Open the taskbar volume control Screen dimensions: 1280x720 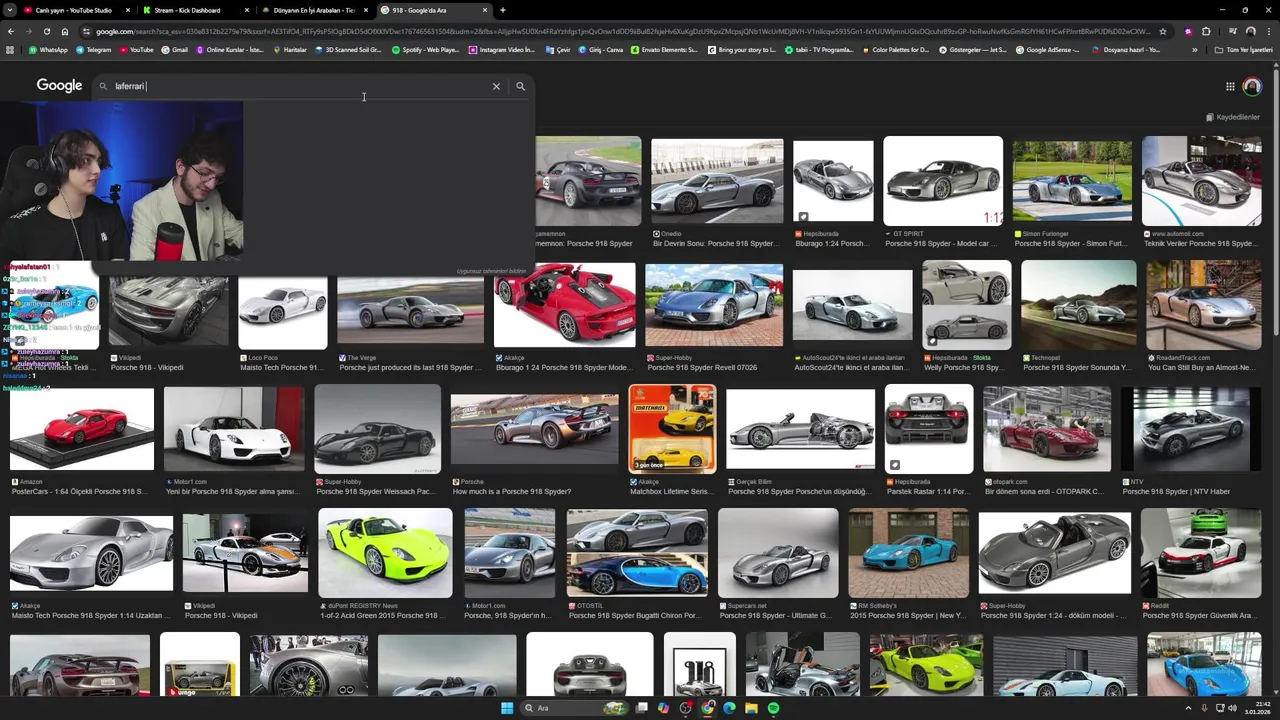coord(1232,708)
